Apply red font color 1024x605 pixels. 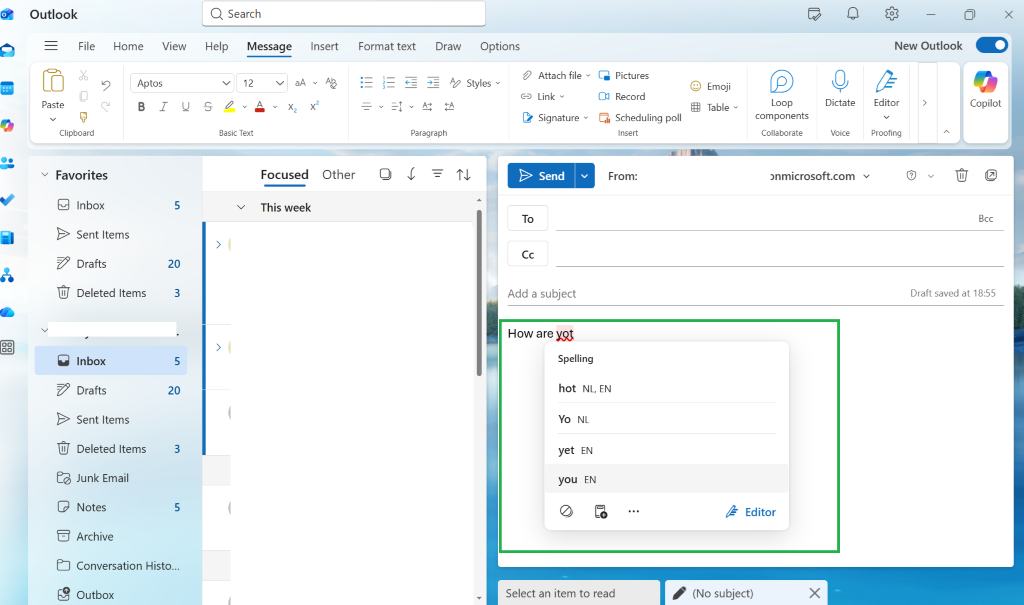[260, 106]
